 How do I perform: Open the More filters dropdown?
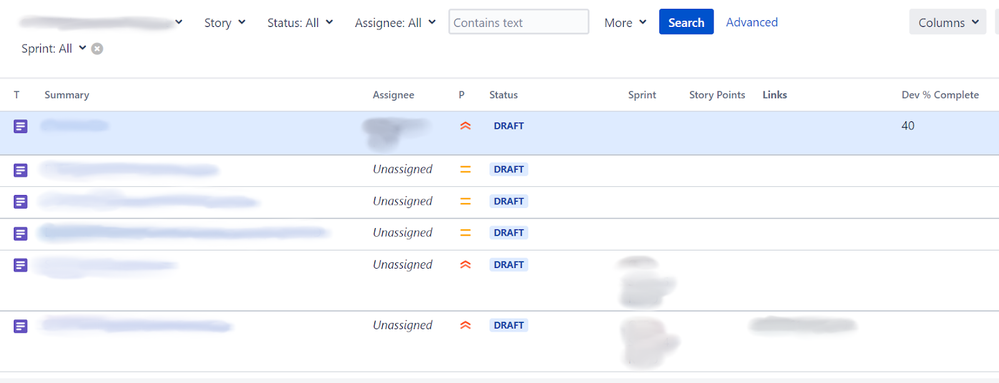pos(626,22)
